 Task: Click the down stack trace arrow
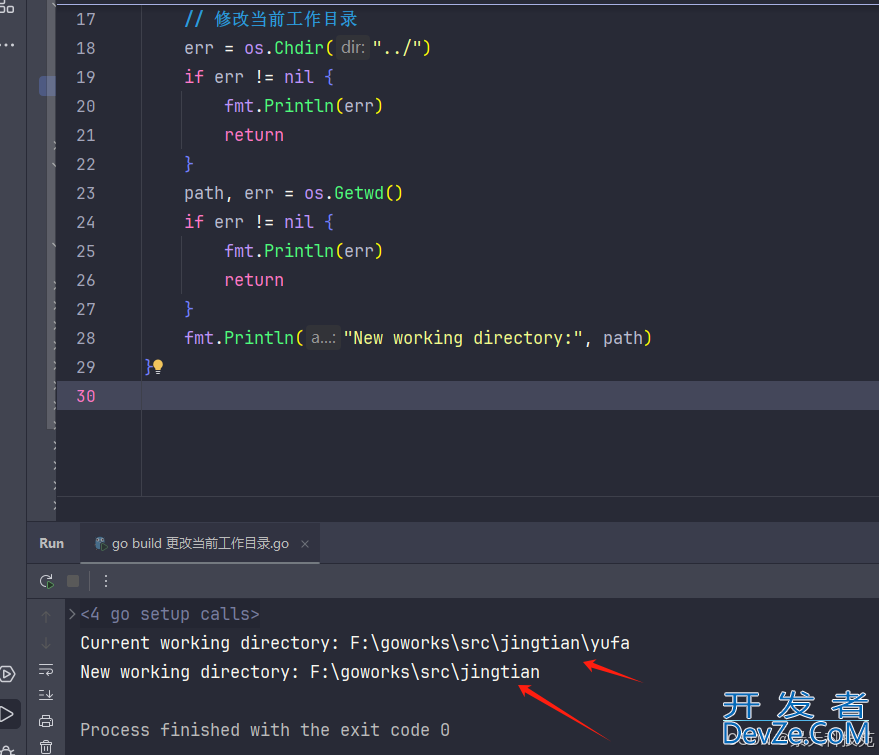(x=46, y=643)
